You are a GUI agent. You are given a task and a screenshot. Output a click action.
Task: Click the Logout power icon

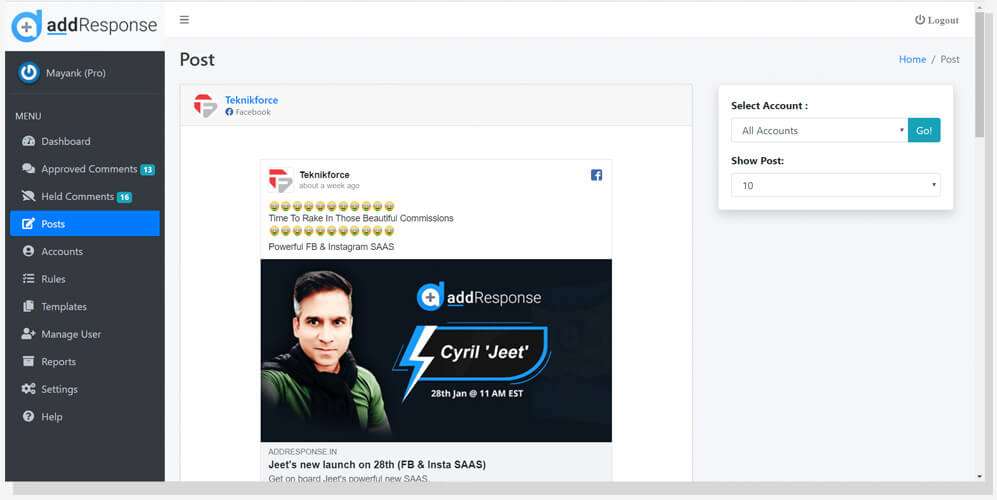[919, 20]
